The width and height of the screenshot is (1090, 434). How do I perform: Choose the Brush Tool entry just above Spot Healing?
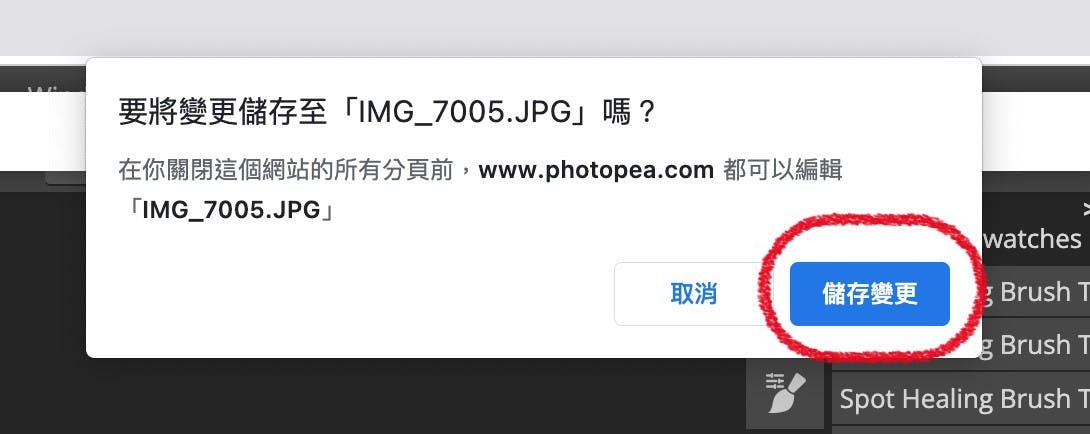tap(1036, 345)
